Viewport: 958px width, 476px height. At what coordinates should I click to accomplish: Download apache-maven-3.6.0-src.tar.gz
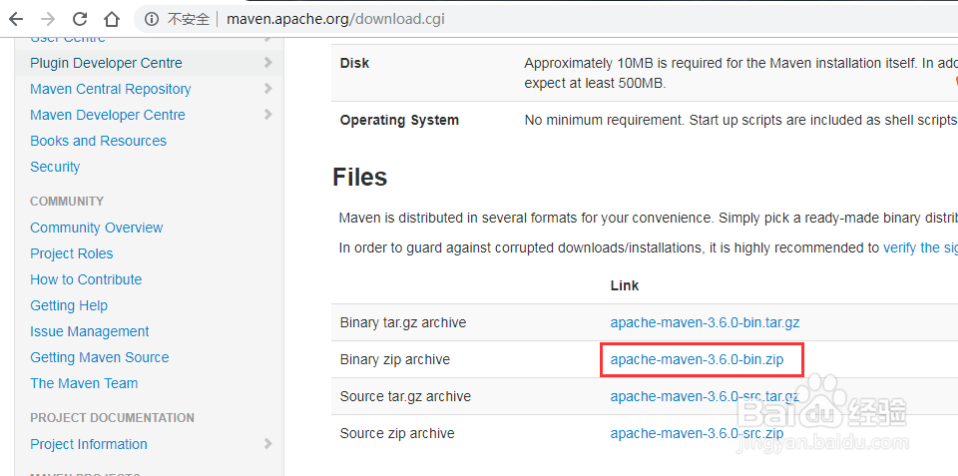[704, 397]
